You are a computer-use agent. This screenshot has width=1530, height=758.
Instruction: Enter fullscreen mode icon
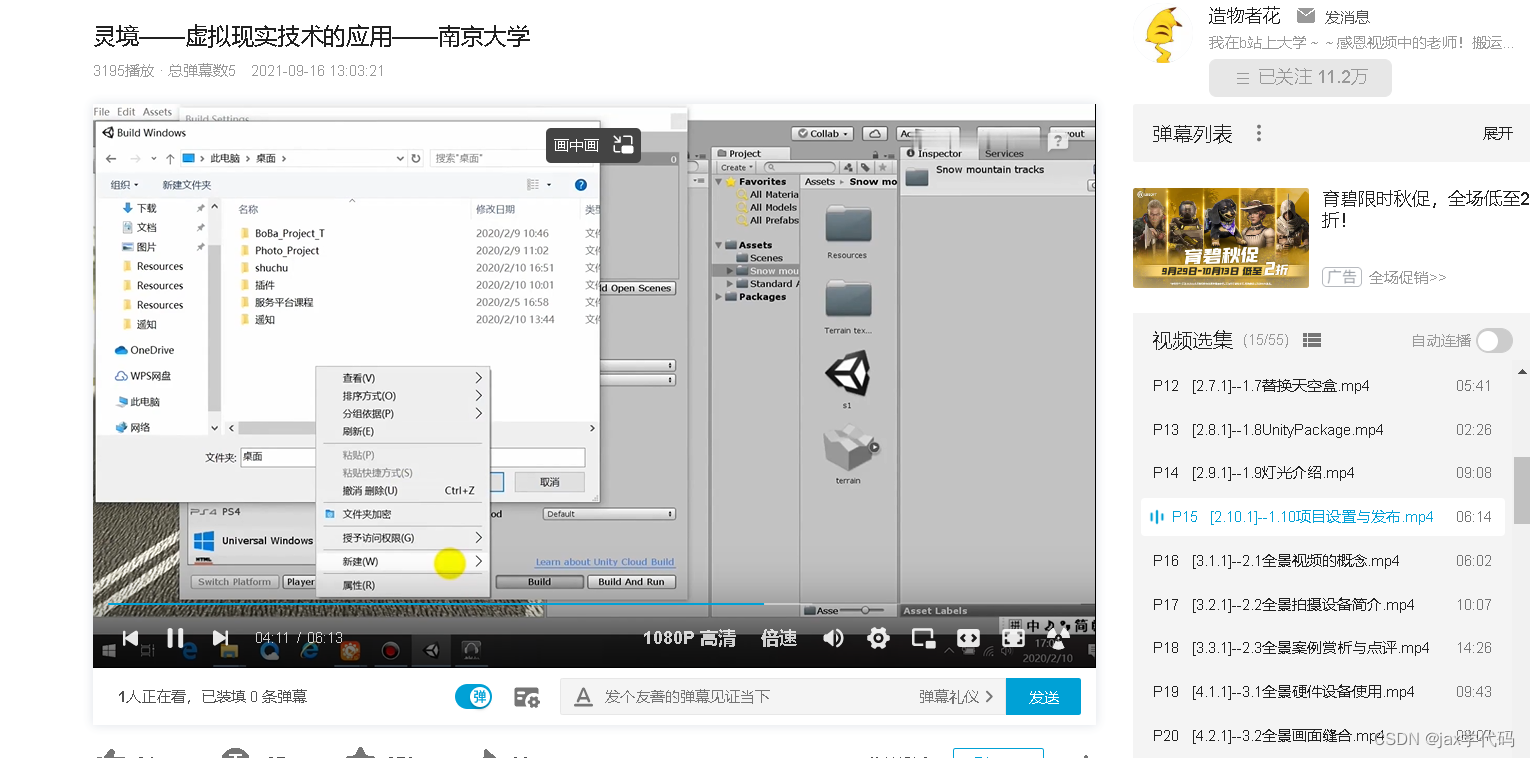tap(1013, 638)
